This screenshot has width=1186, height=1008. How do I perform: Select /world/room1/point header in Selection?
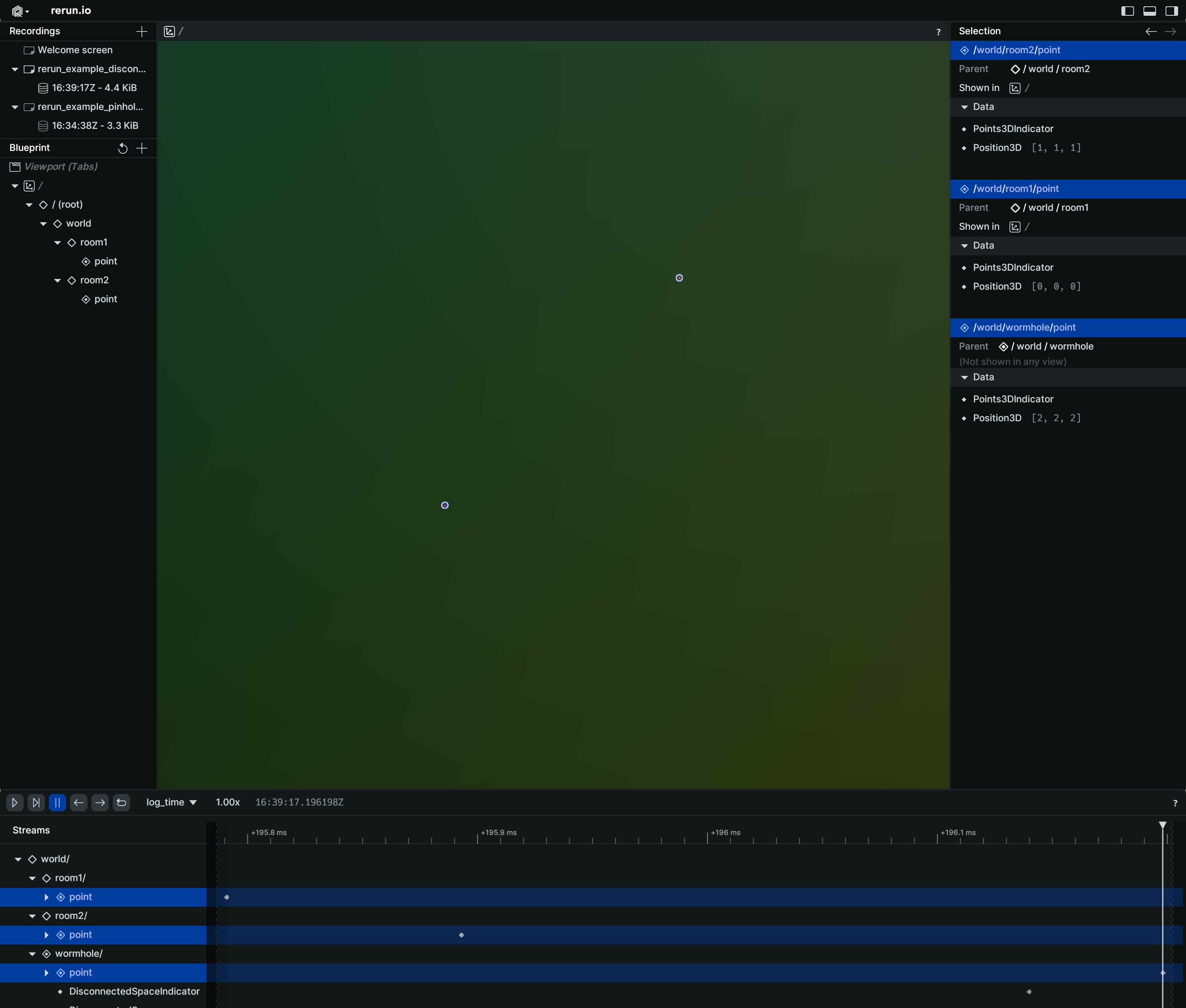pyautogui.click(x=1068, y=189)
